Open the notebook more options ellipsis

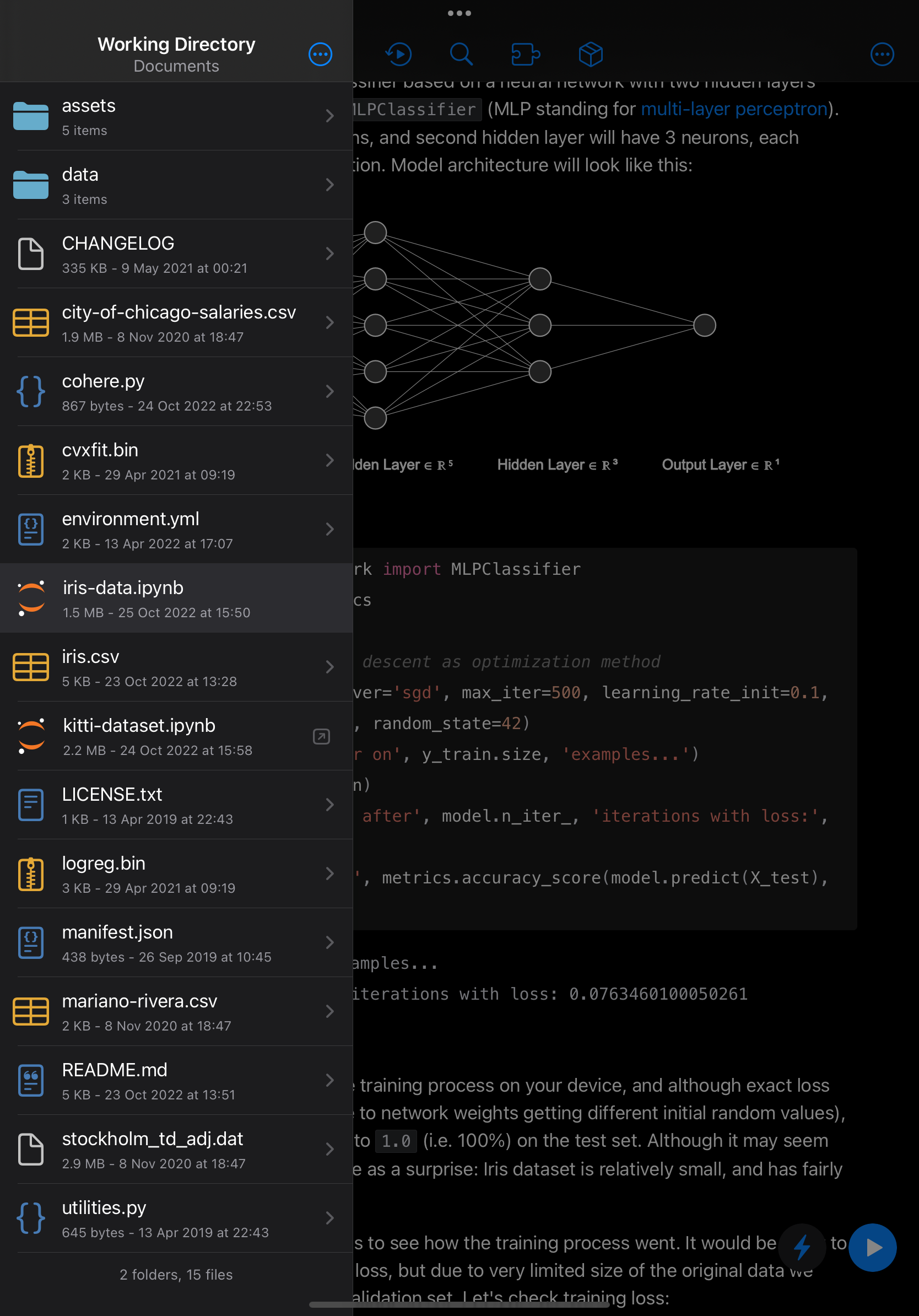pyautogui.click(x=882, y=55)
